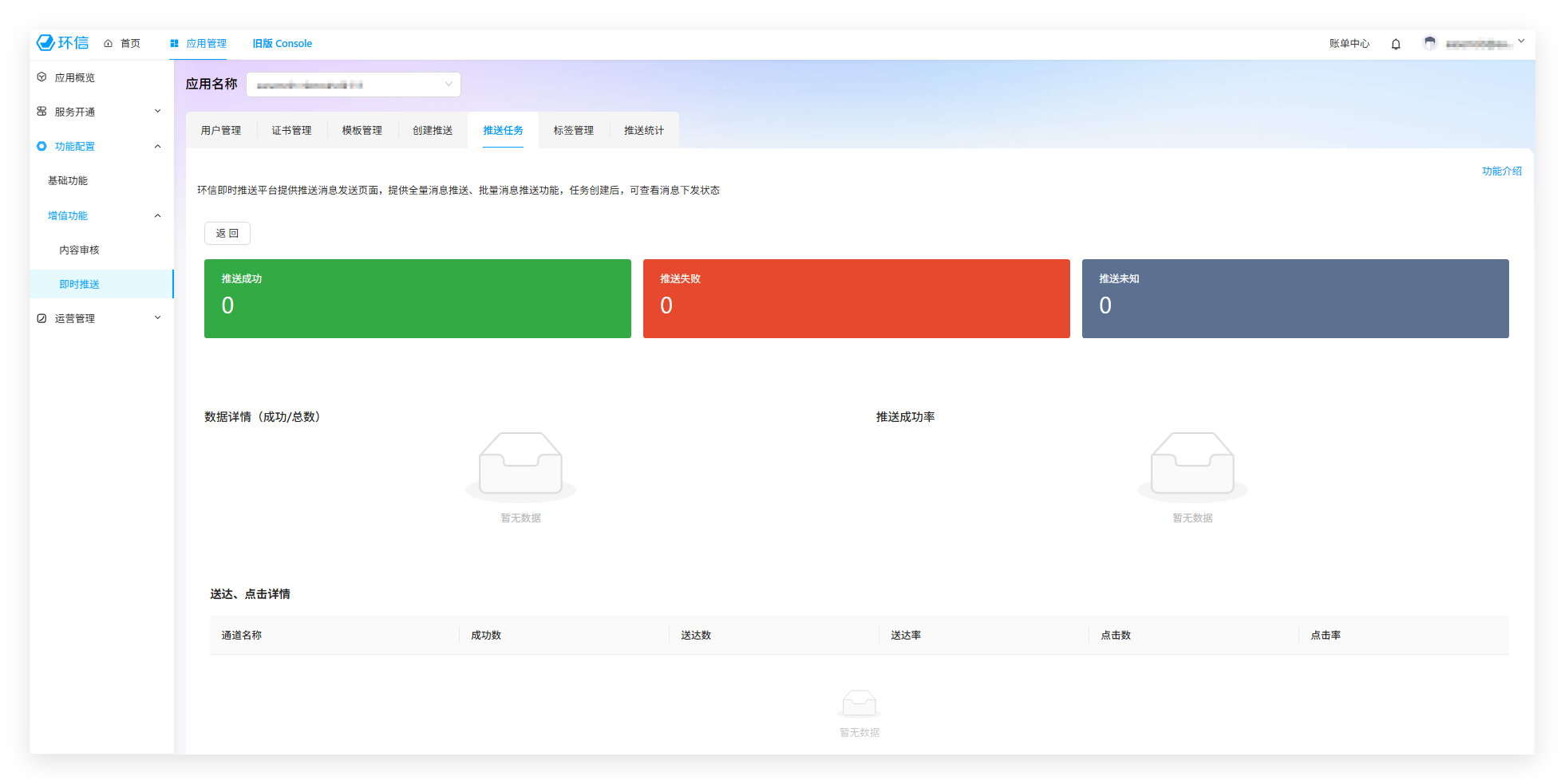Viewport: 1565px width, 784px height.
Task: Open the account dropdown arrow
Action: pyautogui.click(x=1521, y=41)
